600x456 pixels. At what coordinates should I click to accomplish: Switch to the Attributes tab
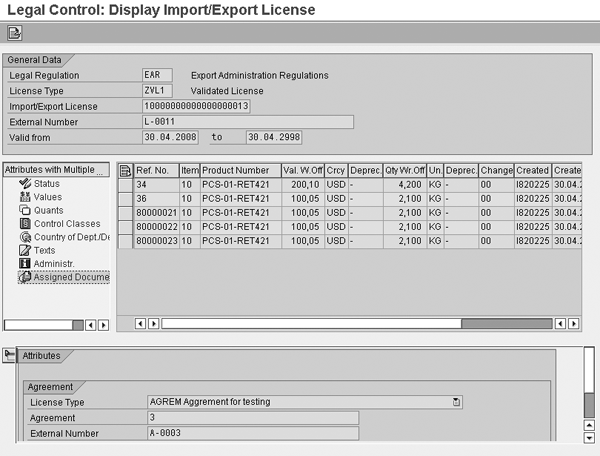tap(42, 356)
